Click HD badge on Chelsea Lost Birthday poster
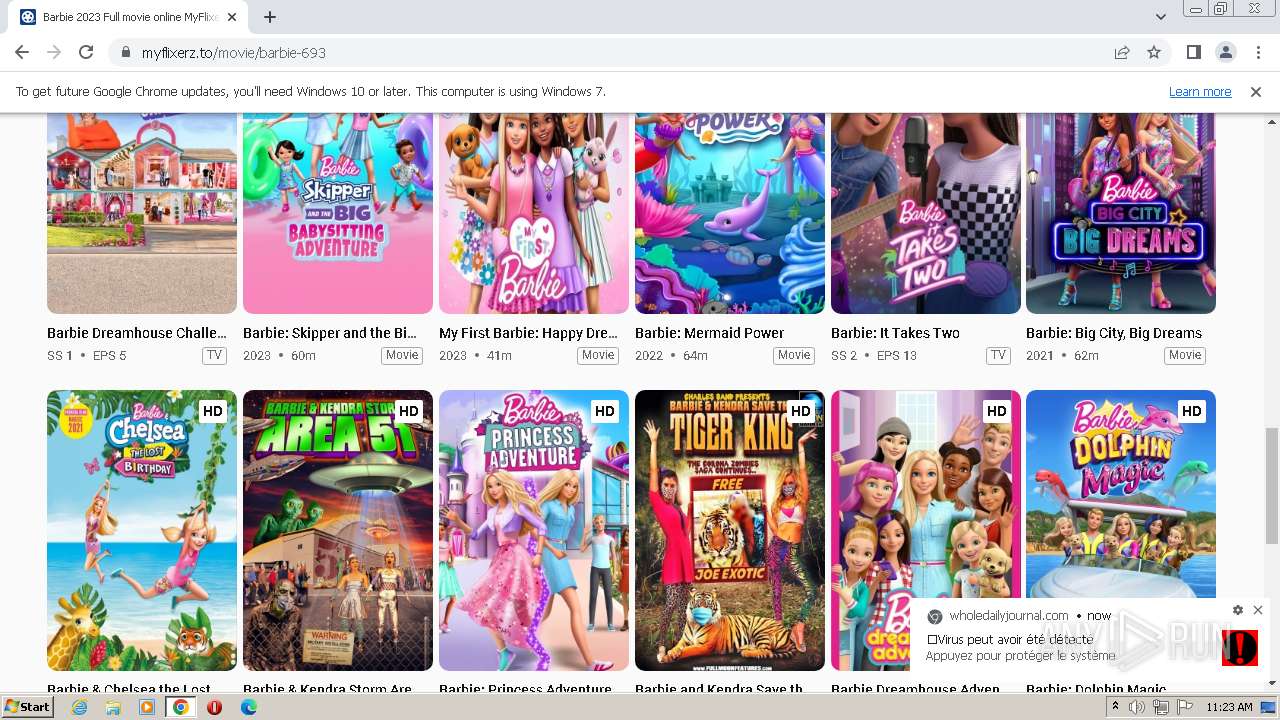1280x720 pixels. [213, 411]
